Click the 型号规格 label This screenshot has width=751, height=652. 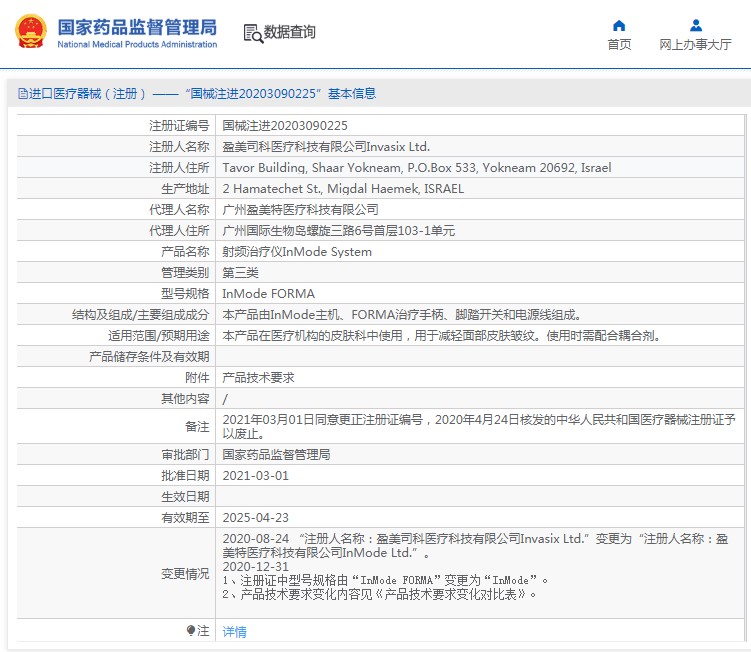(185, 294)
